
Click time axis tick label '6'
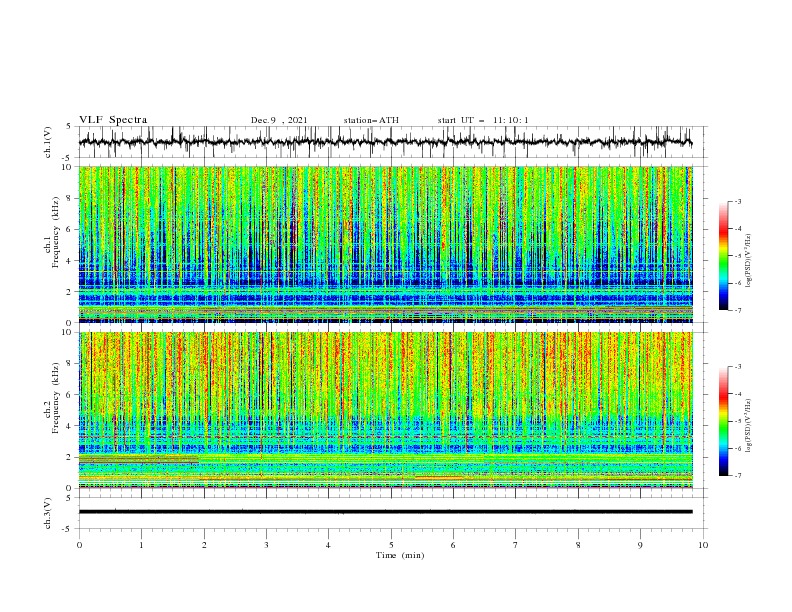453,545
